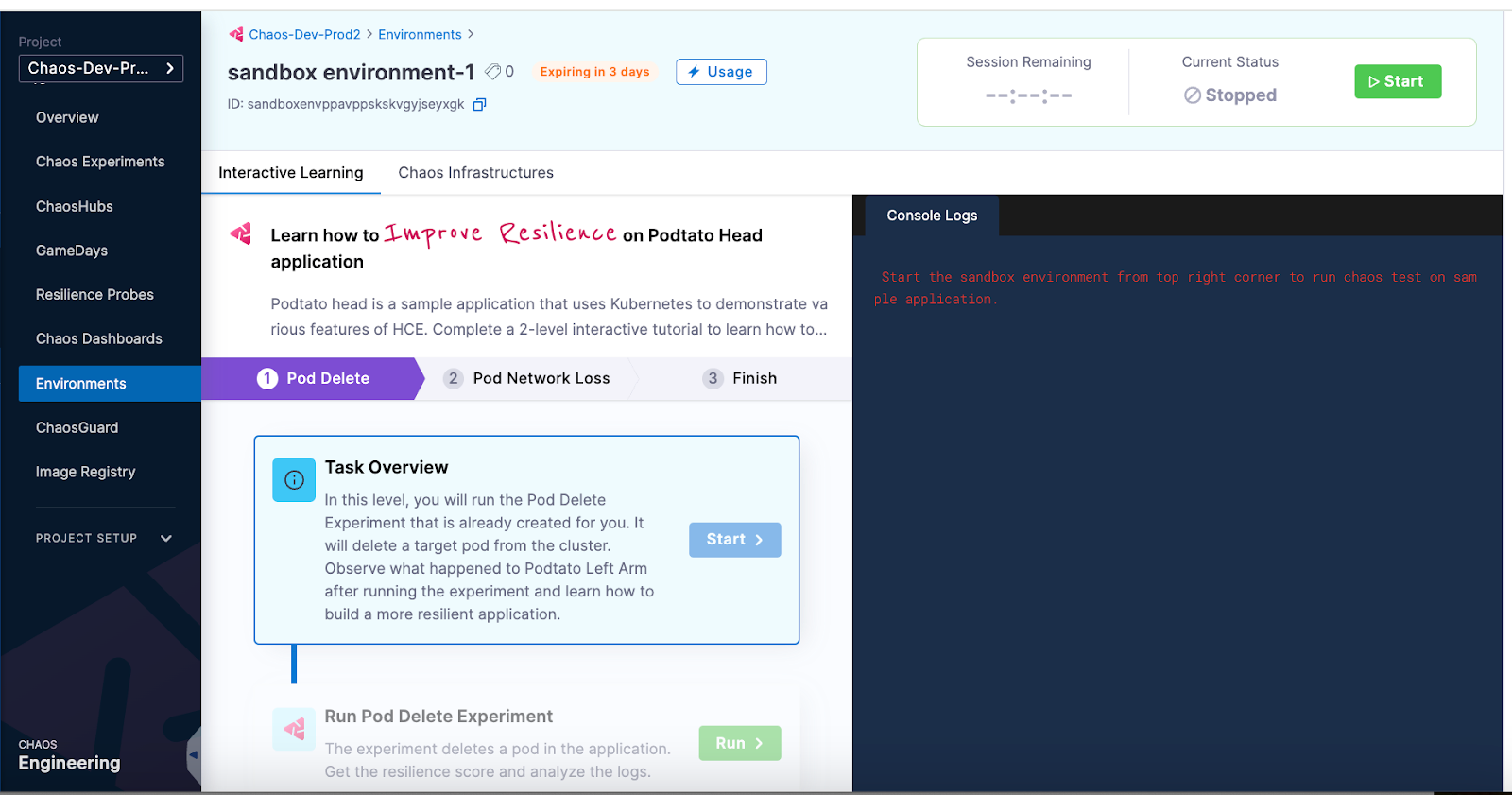Open Chaos Dashboards
Viewport: 1512px width, 795px height.
click(99, 338)
